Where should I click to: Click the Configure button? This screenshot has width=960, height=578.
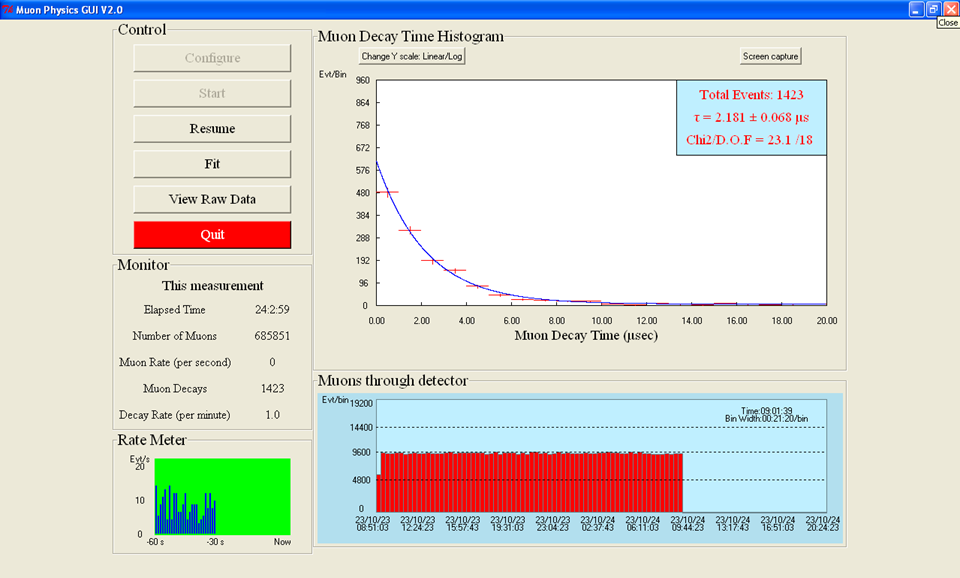212,58
